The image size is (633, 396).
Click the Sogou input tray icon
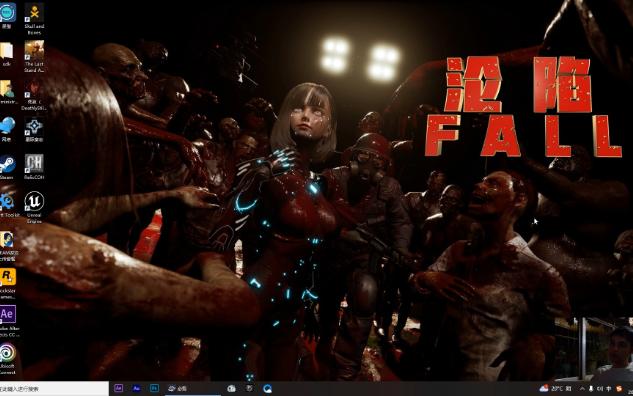point(619,389)
